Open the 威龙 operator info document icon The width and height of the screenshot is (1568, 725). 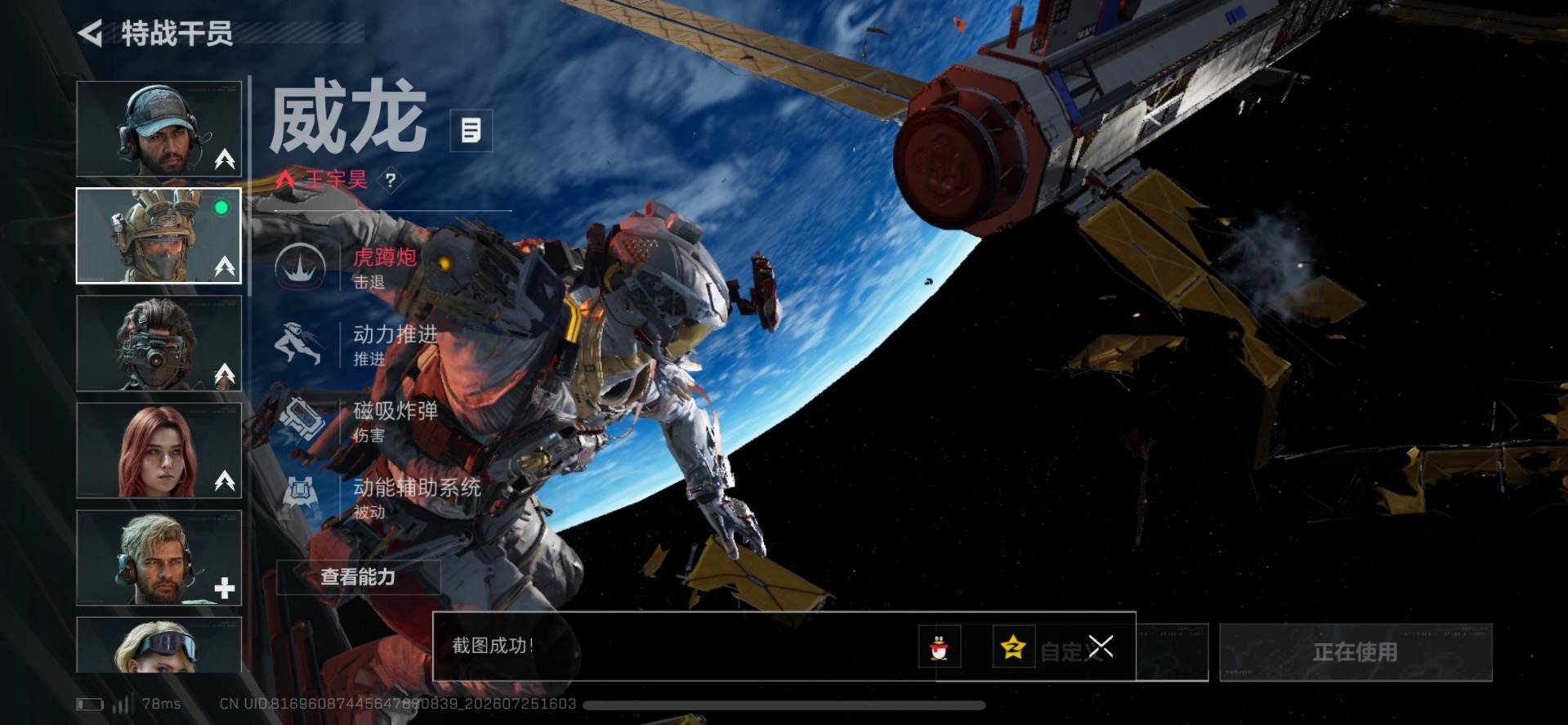pos(471,130)
